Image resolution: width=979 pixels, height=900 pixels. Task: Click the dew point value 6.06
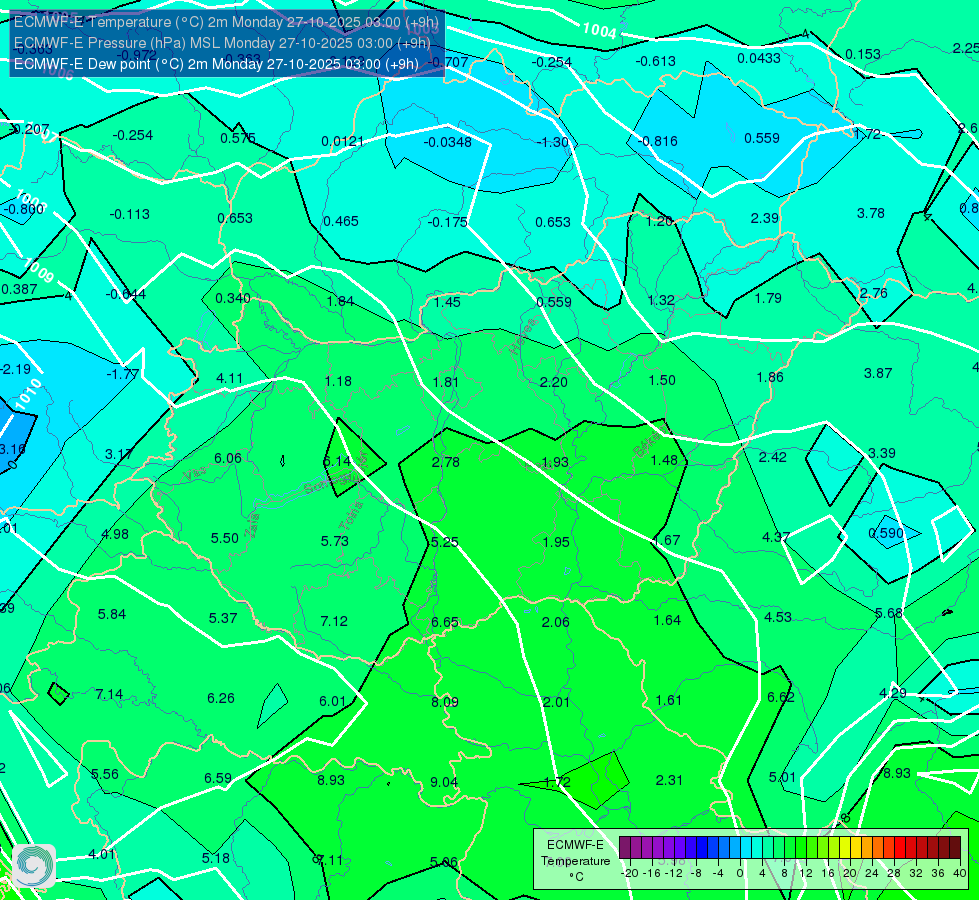click(228, 458)
